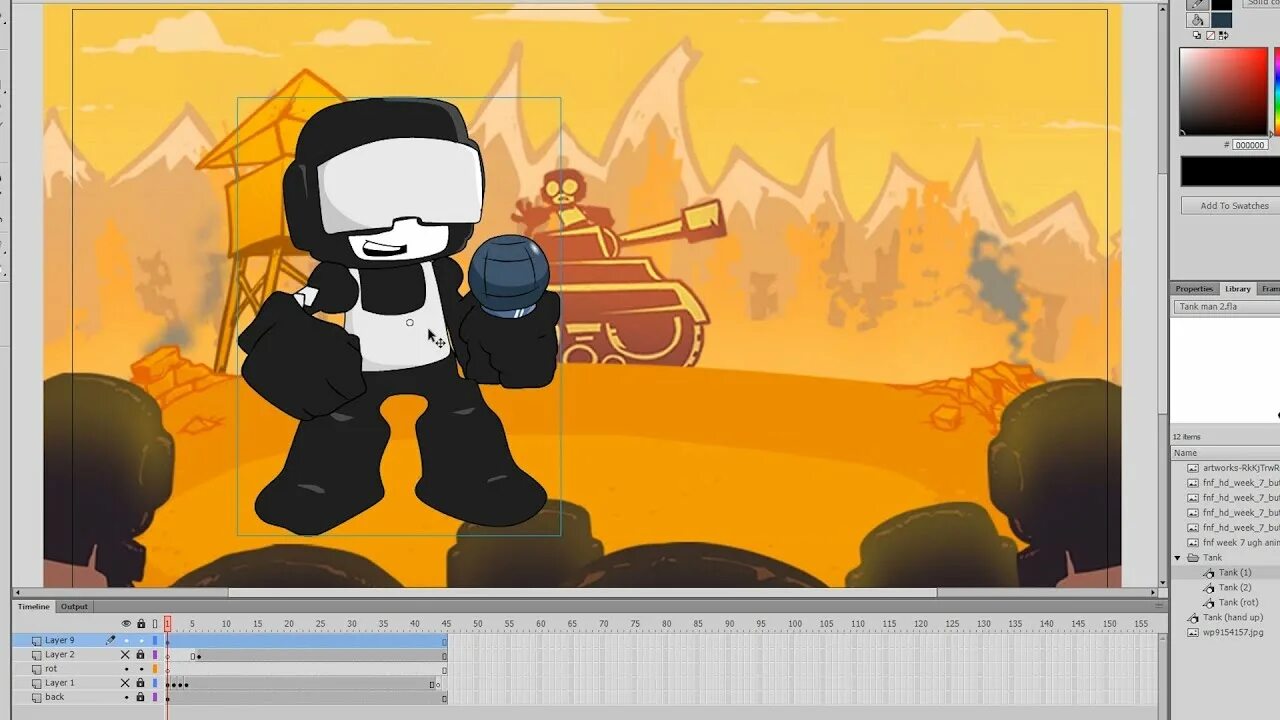
Task: Select the back layer in the timeline
Action: click(54, 697)
